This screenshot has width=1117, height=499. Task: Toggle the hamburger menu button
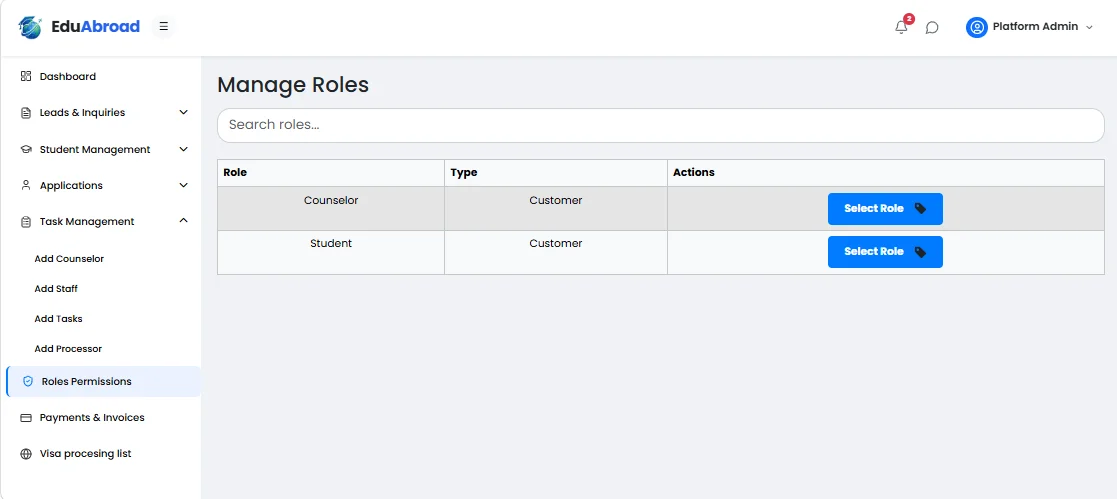click(x=164, y=27)
